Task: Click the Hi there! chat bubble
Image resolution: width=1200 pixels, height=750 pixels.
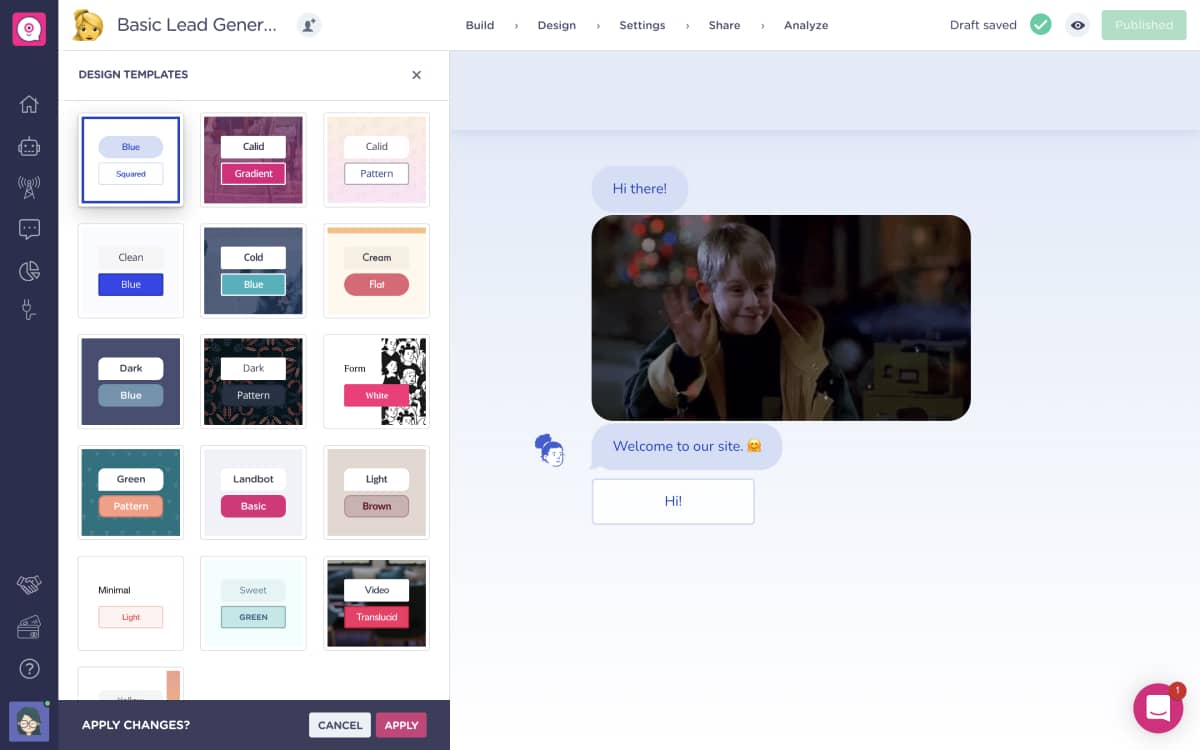Action: coord(640,188)
